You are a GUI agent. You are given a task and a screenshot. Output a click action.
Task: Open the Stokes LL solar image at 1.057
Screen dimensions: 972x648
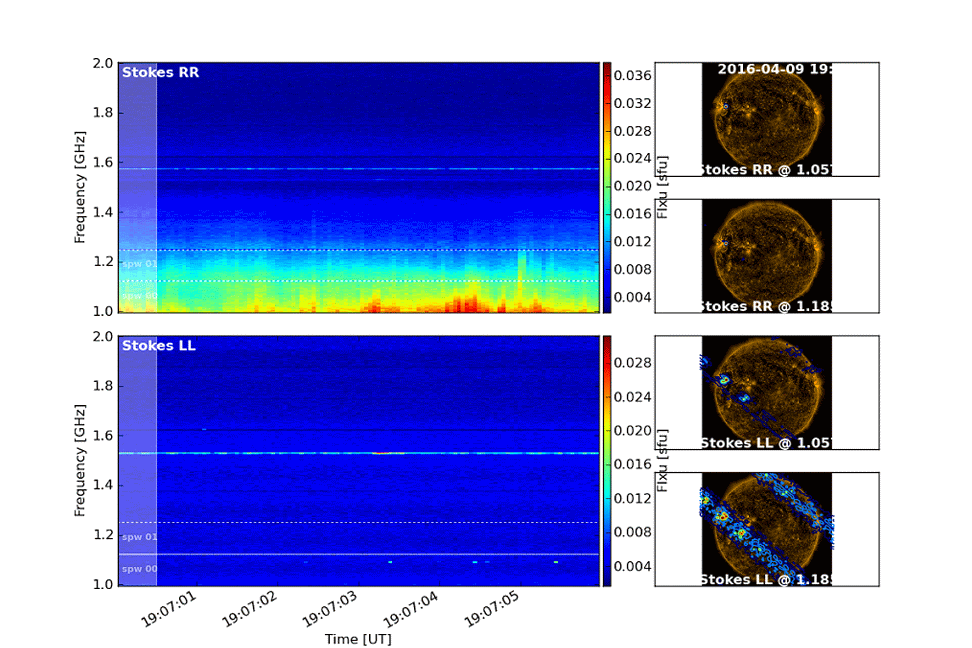[x=767, y=393]
